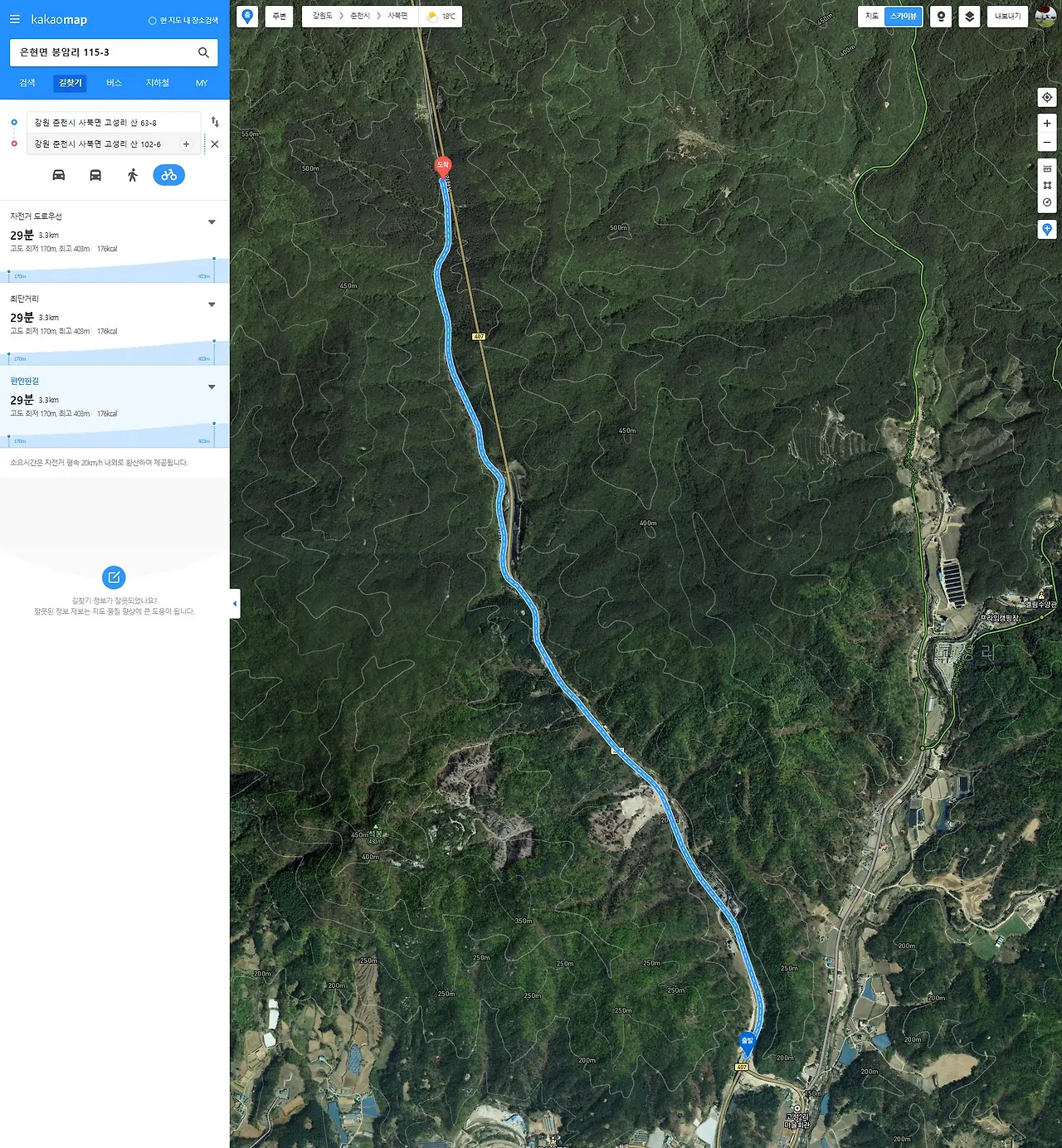Select the walking route mode icon
1062x1148 pixels.
(132, 175)
